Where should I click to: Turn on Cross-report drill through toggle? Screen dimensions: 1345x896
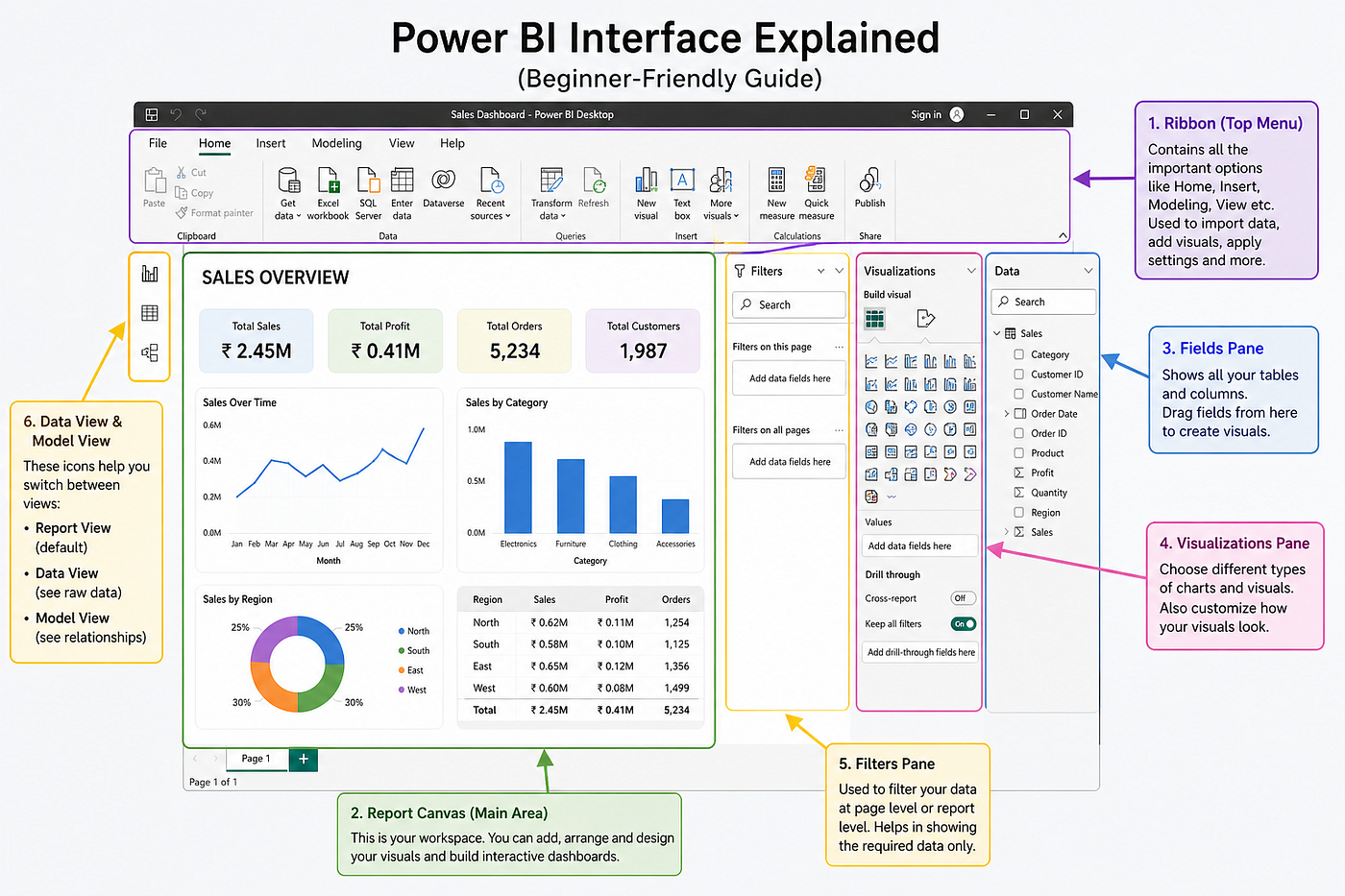pos(963,598)
